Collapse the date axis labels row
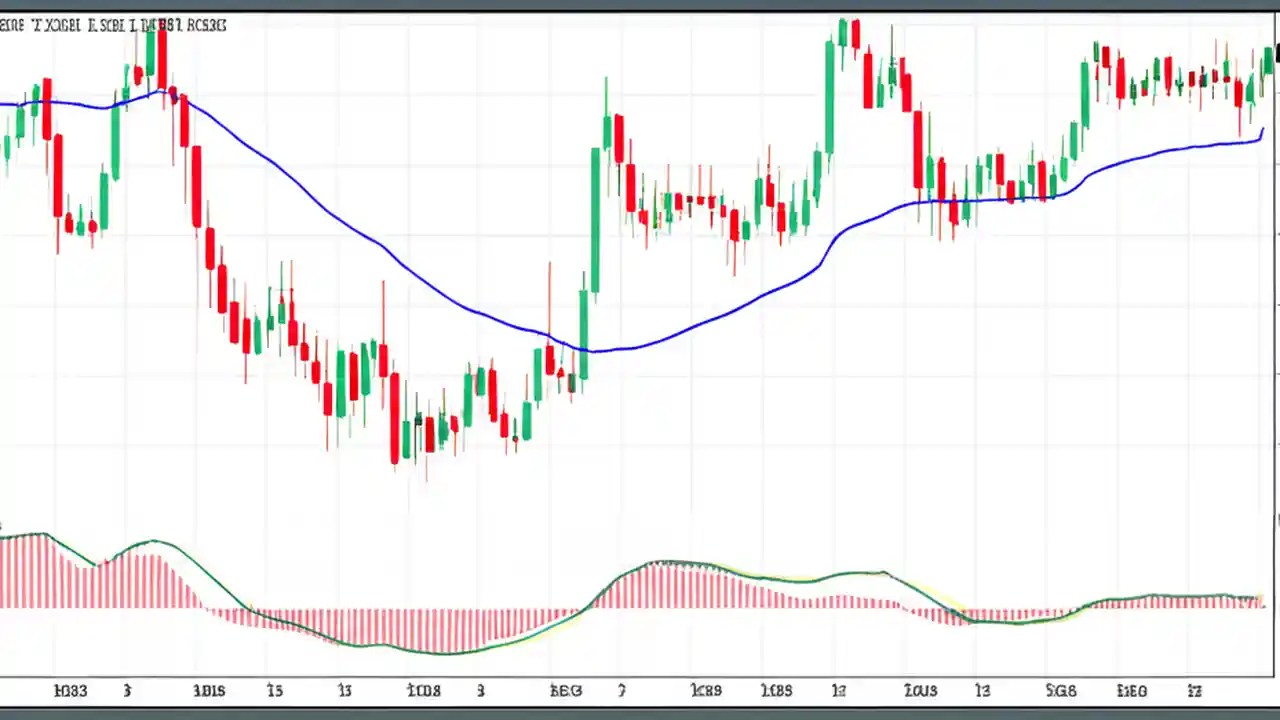1280x720 pixels. pos(640,690)
